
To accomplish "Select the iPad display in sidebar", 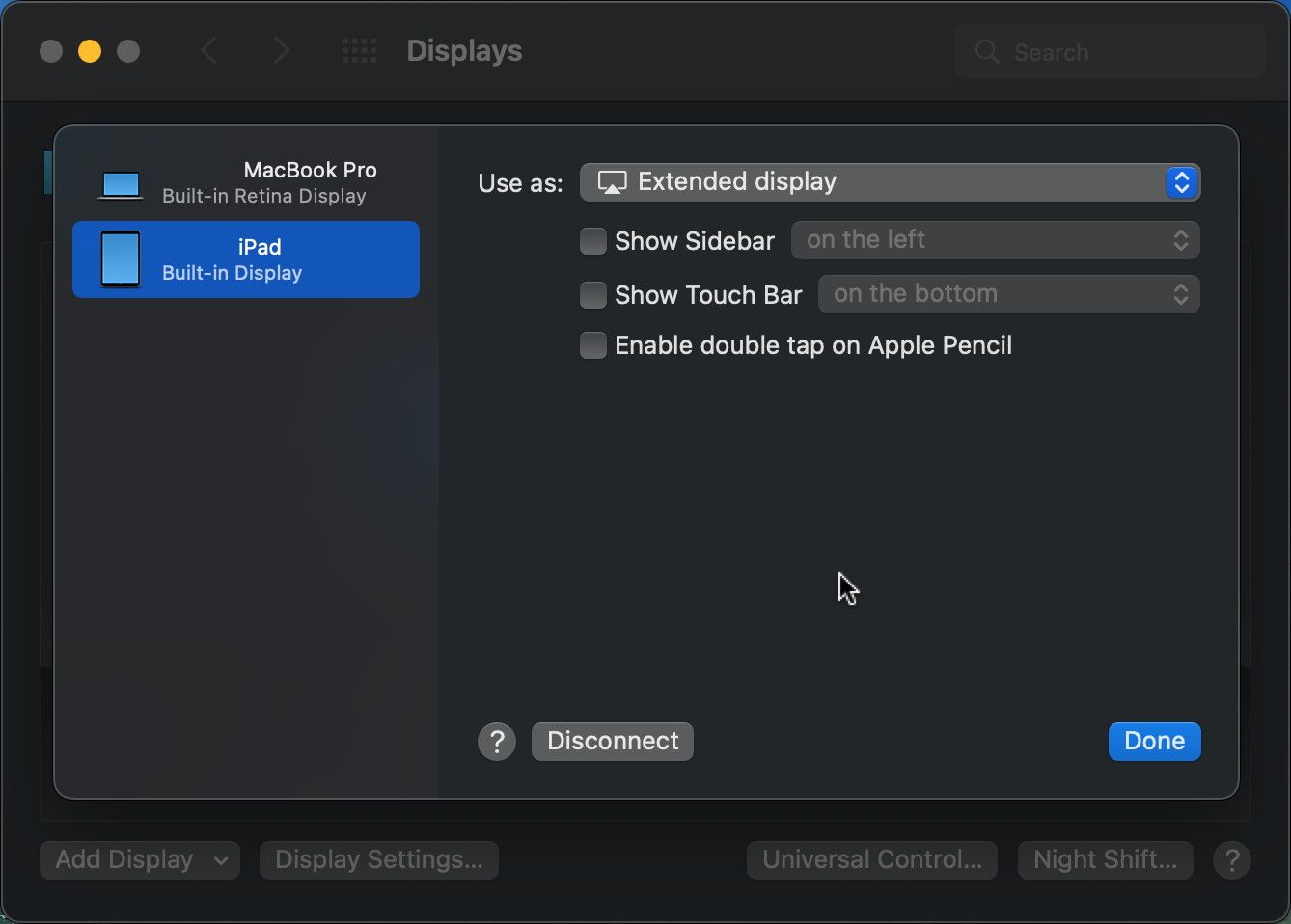I will (x=245, y=259).
